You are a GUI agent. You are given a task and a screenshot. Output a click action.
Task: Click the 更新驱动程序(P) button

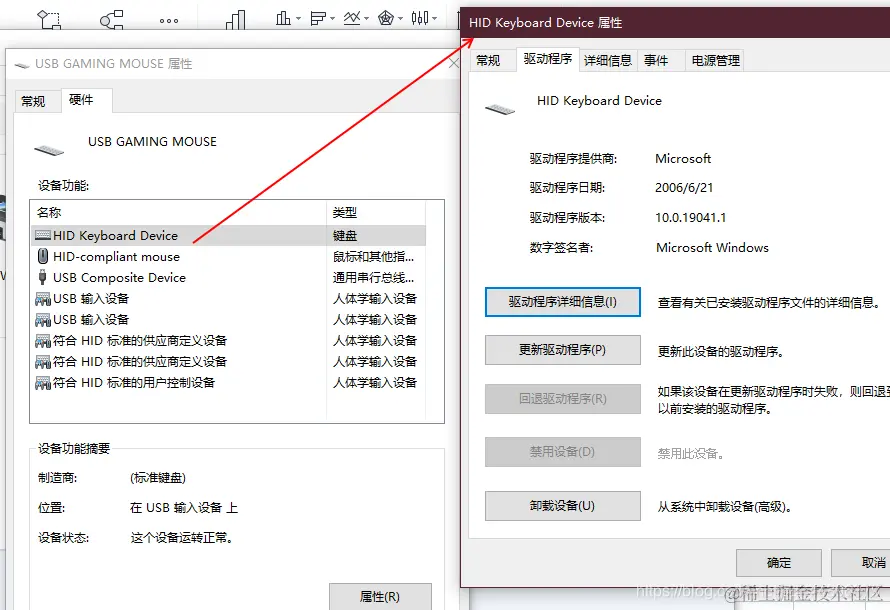tap(562, 350)
